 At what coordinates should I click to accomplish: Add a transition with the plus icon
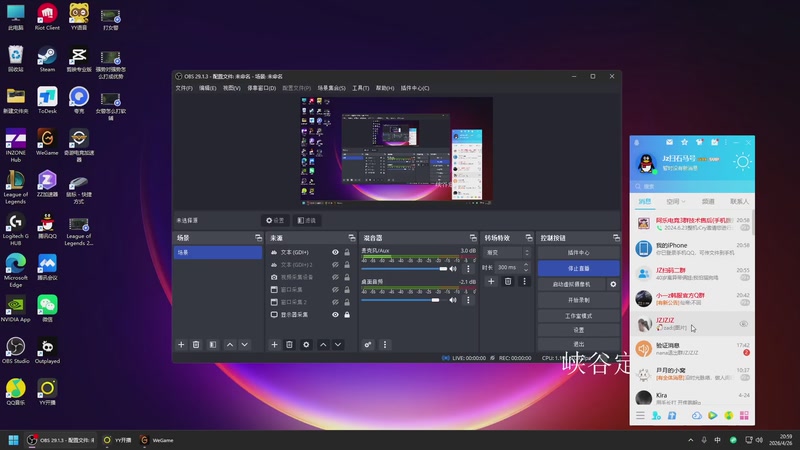491,281
